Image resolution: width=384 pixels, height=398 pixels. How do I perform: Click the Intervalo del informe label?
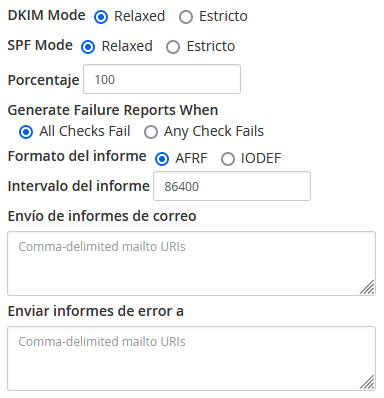click(79, 186)
